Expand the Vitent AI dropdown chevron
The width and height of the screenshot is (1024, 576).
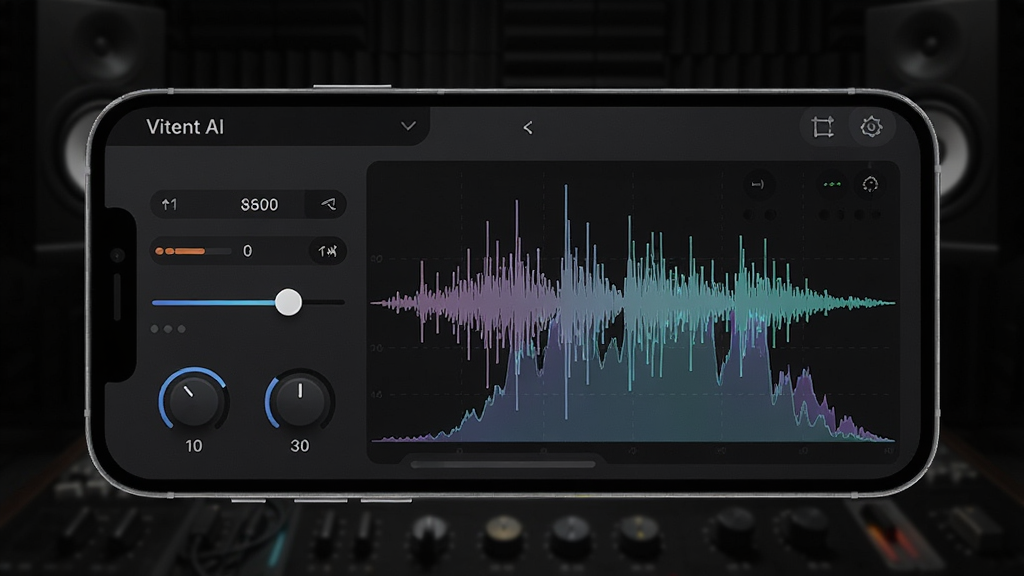(408, 126)
